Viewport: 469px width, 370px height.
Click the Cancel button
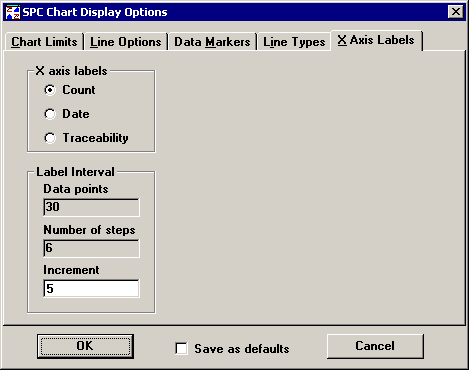[375, 346]
